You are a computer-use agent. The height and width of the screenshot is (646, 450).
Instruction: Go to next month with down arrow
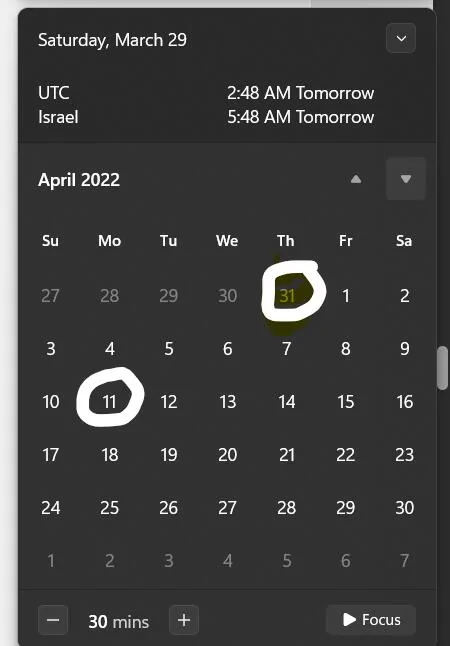click(x=405, y=178)
